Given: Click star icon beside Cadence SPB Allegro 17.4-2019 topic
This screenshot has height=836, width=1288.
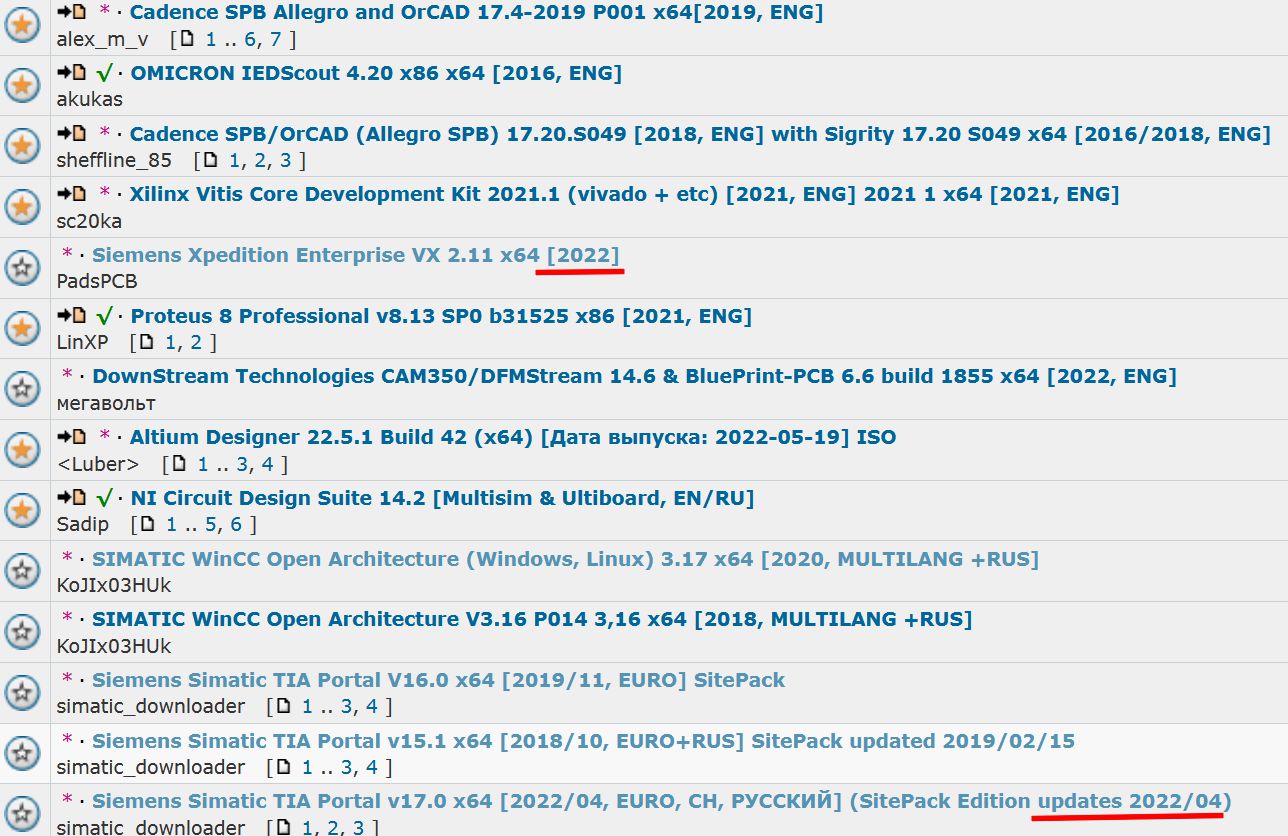Looking at the screenshot, I should pyautogui.click(x=22, y=26).
